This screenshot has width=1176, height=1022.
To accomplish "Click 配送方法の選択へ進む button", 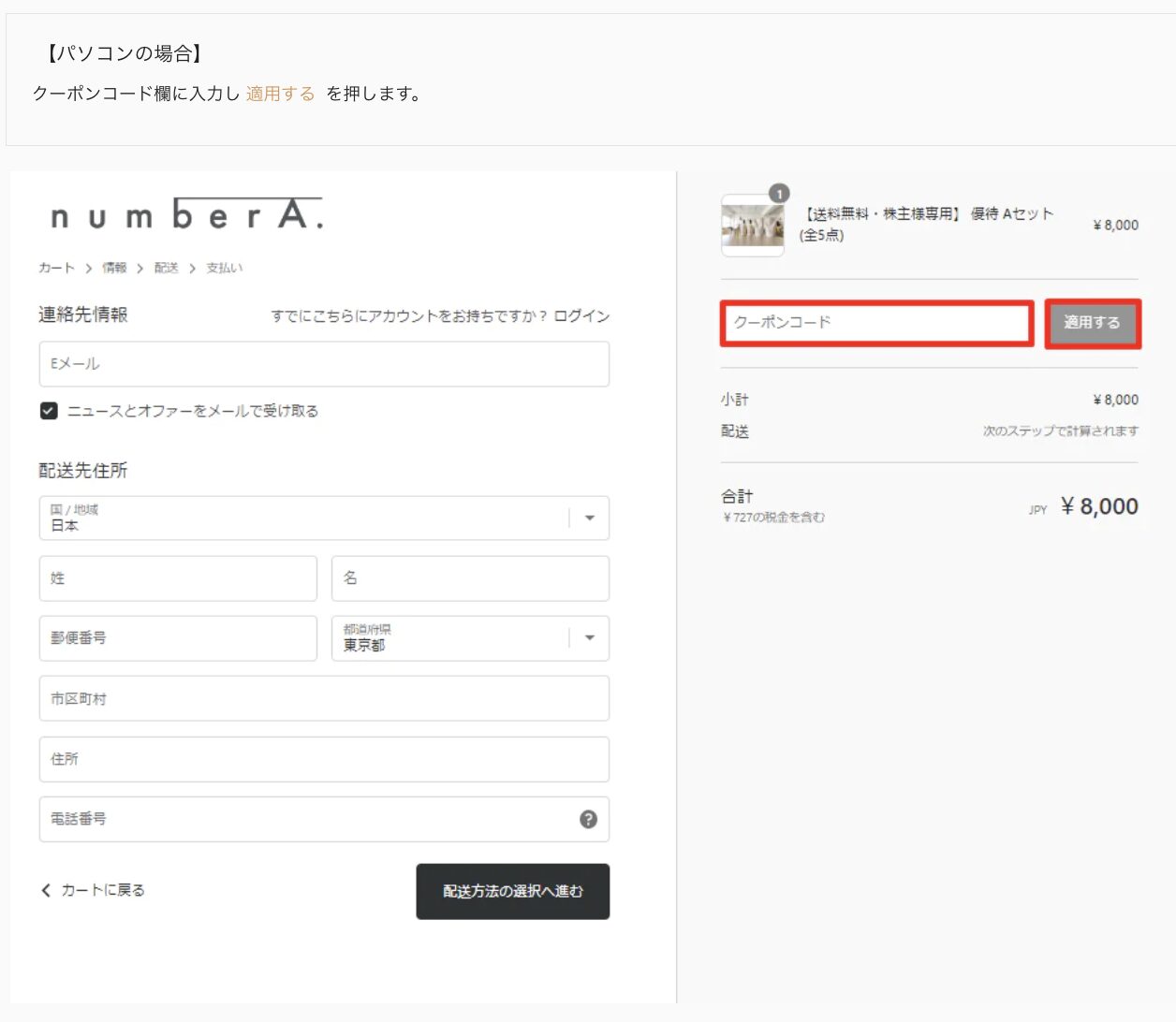I will pos(512,891).
